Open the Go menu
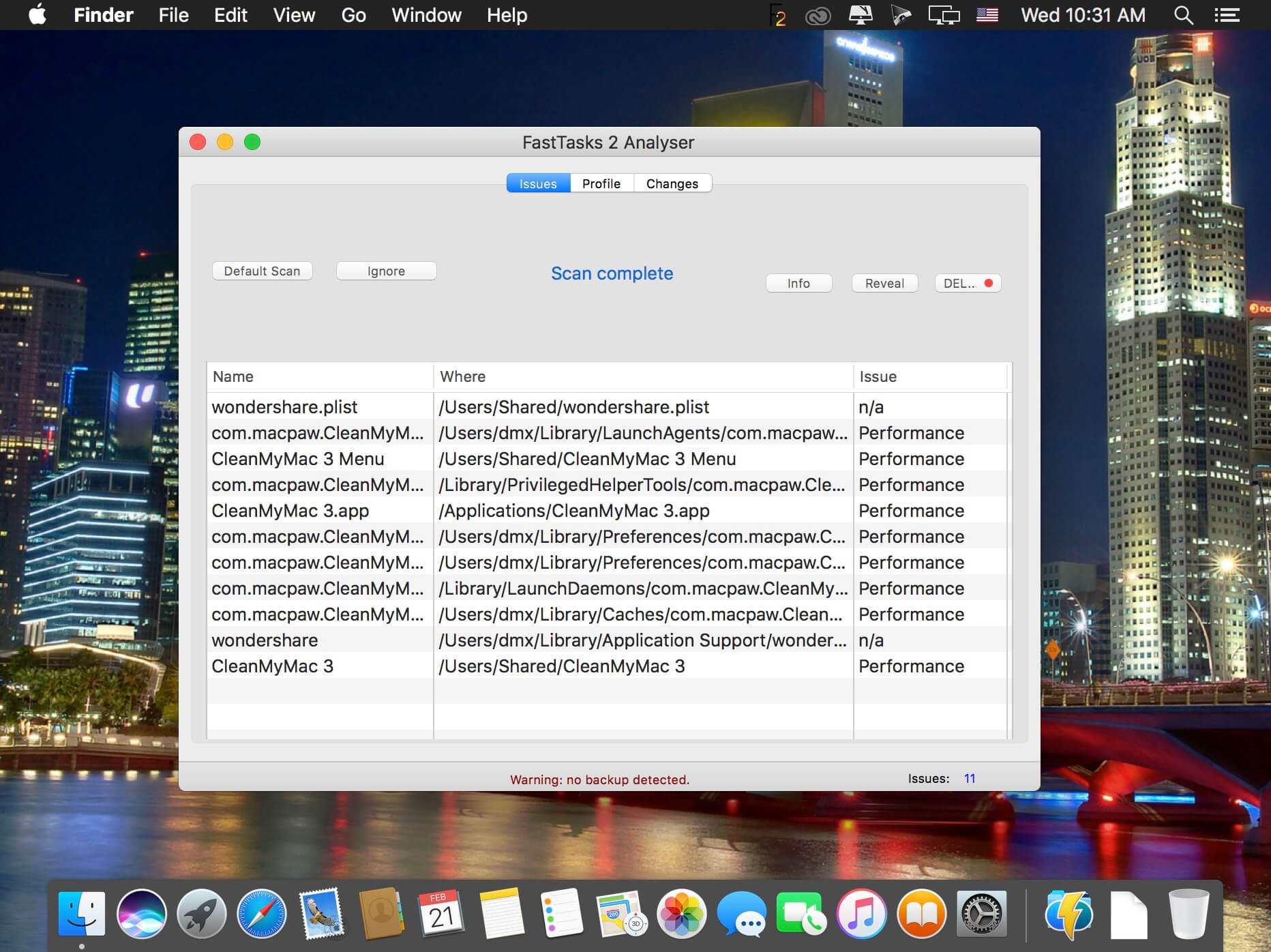 [x=353, y=15]
